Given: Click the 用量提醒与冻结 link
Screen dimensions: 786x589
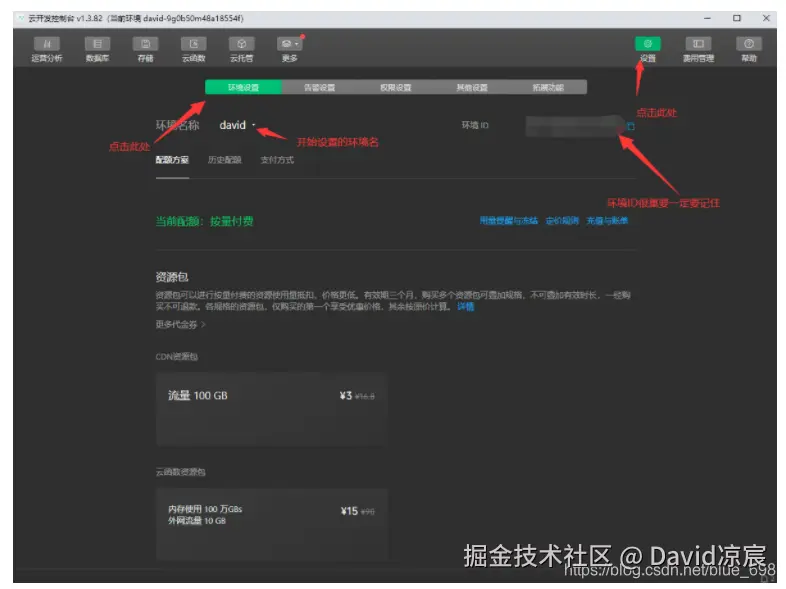Looking at the screenshot, I should [508, 221].
